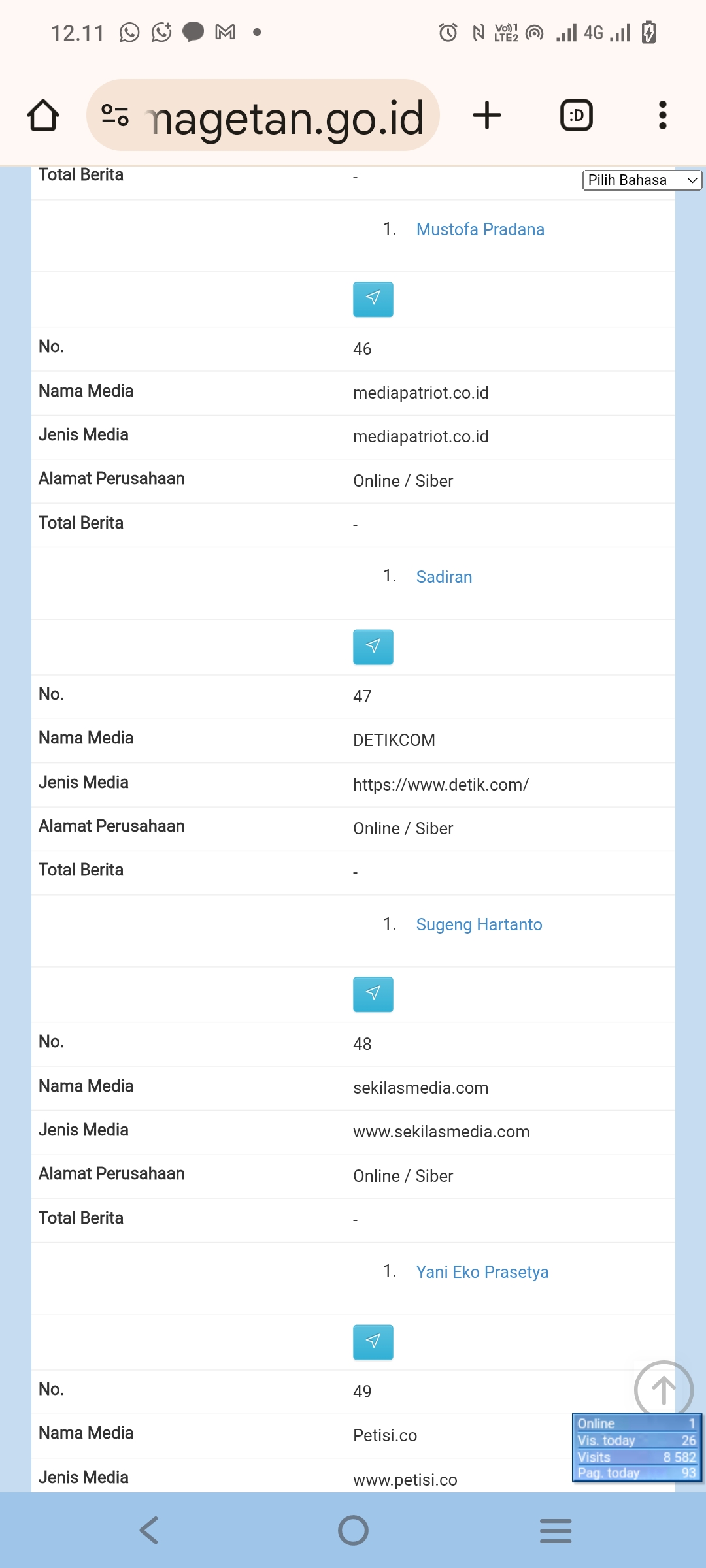
Task: Click the send icon below Mustofa Pradana
Action: tap(373, 299)
